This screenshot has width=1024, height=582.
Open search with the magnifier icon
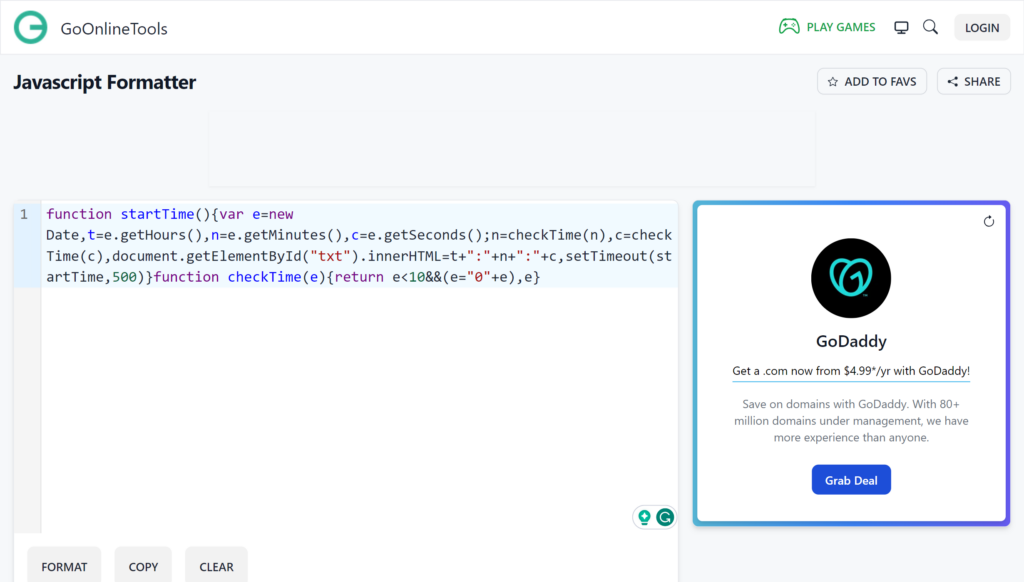930,27
